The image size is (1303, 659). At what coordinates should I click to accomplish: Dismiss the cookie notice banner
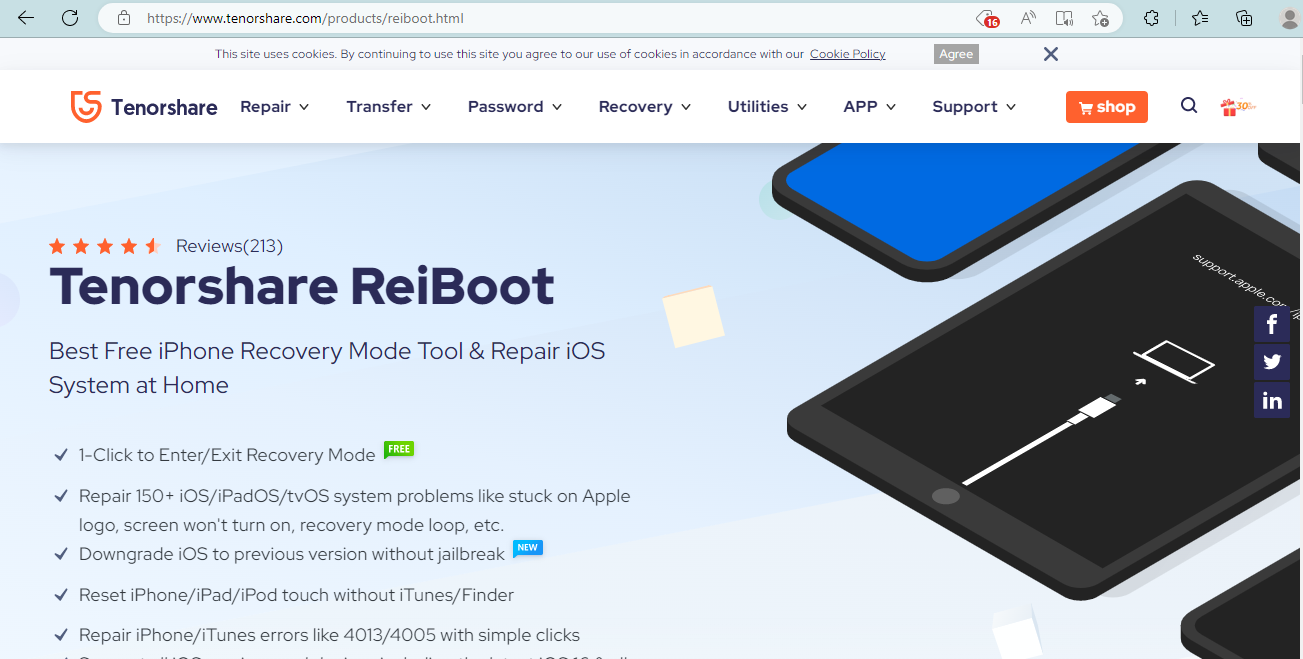[x=1050, y=54]
